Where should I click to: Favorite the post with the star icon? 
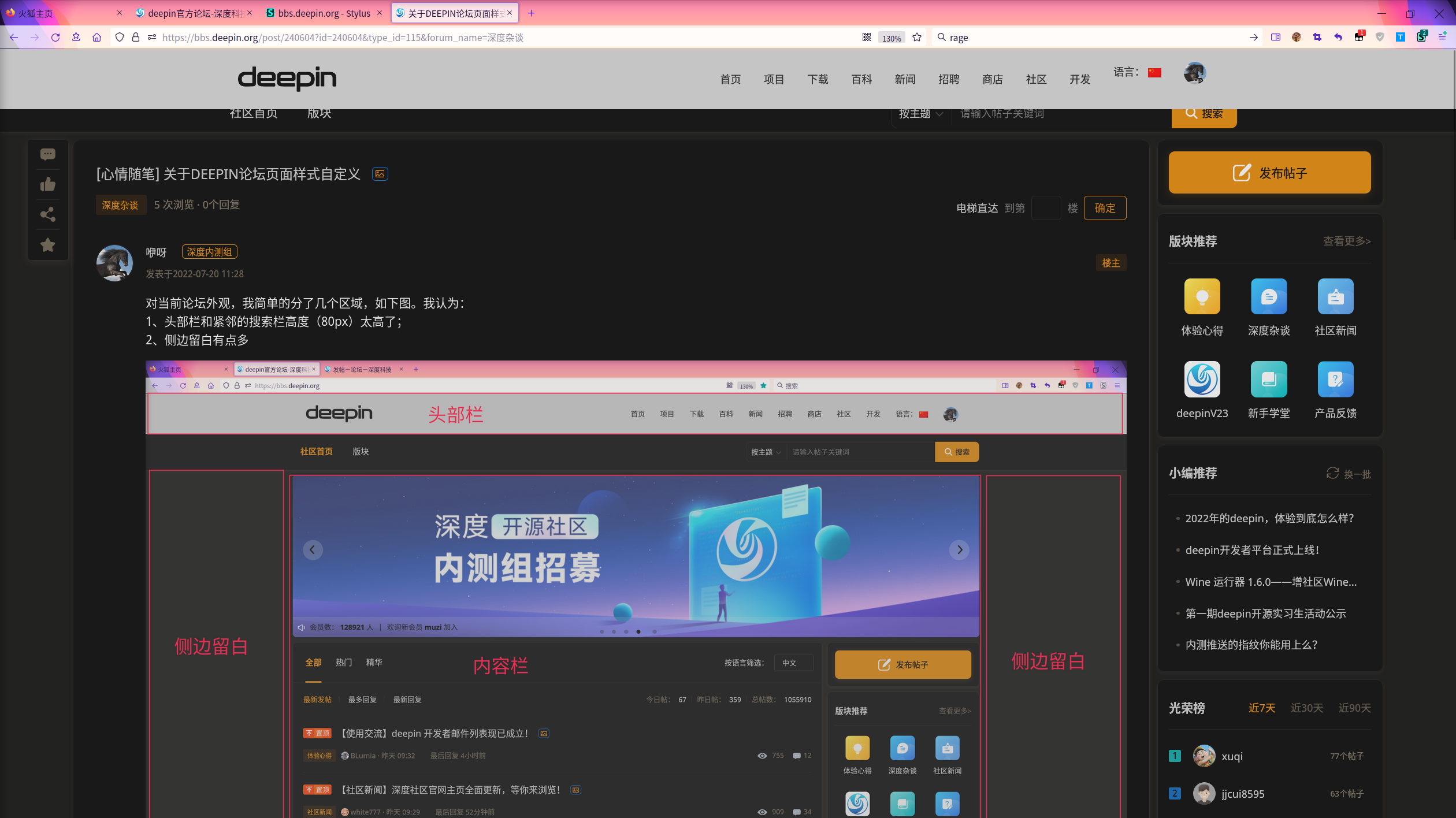[x=48, y=245]
